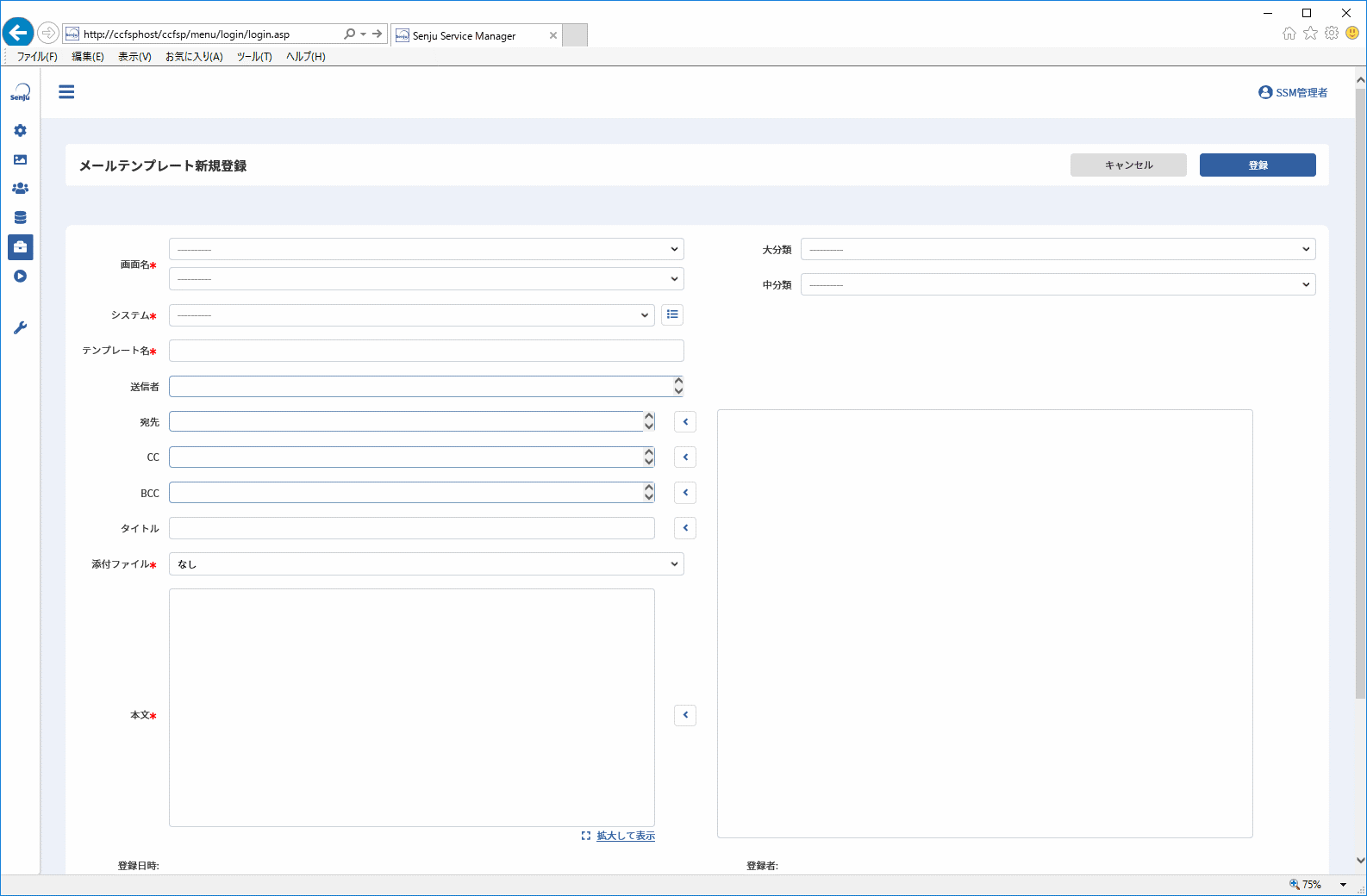Click the 拡大して表示 link

626,836
